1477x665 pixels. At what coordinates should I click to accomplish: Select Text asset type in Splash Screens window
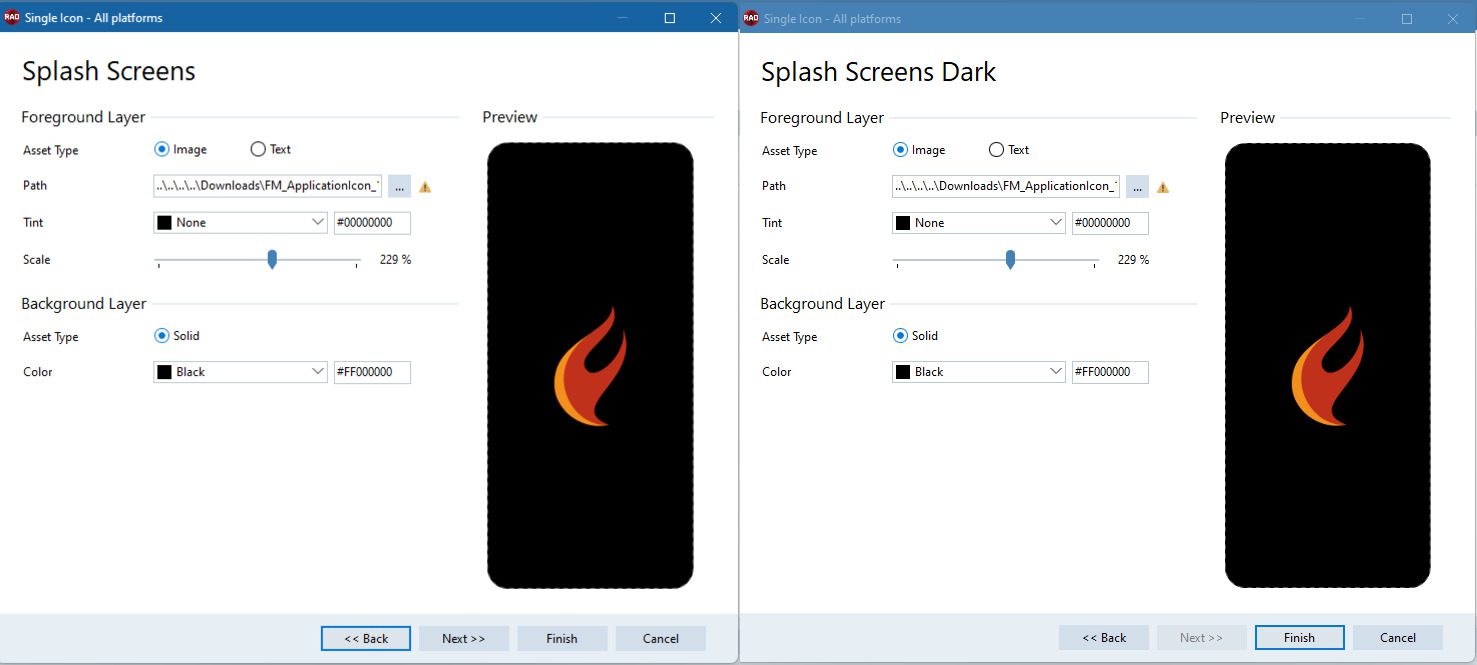[270, 149]
